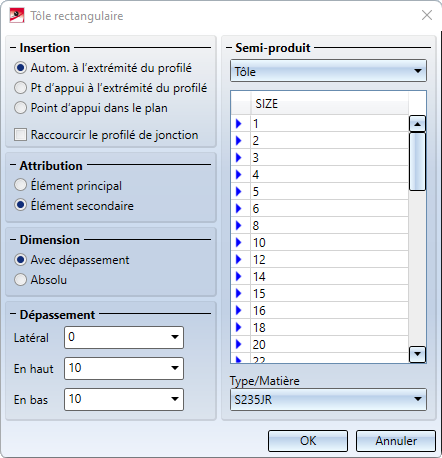Screen dimensions: 442x458
Task: Click the scroll down arrow of size list
Action: tap(417, 354)
